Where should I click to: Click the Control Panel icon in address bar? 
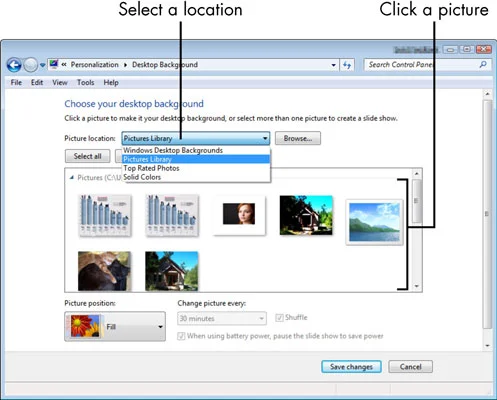(54, 64)
